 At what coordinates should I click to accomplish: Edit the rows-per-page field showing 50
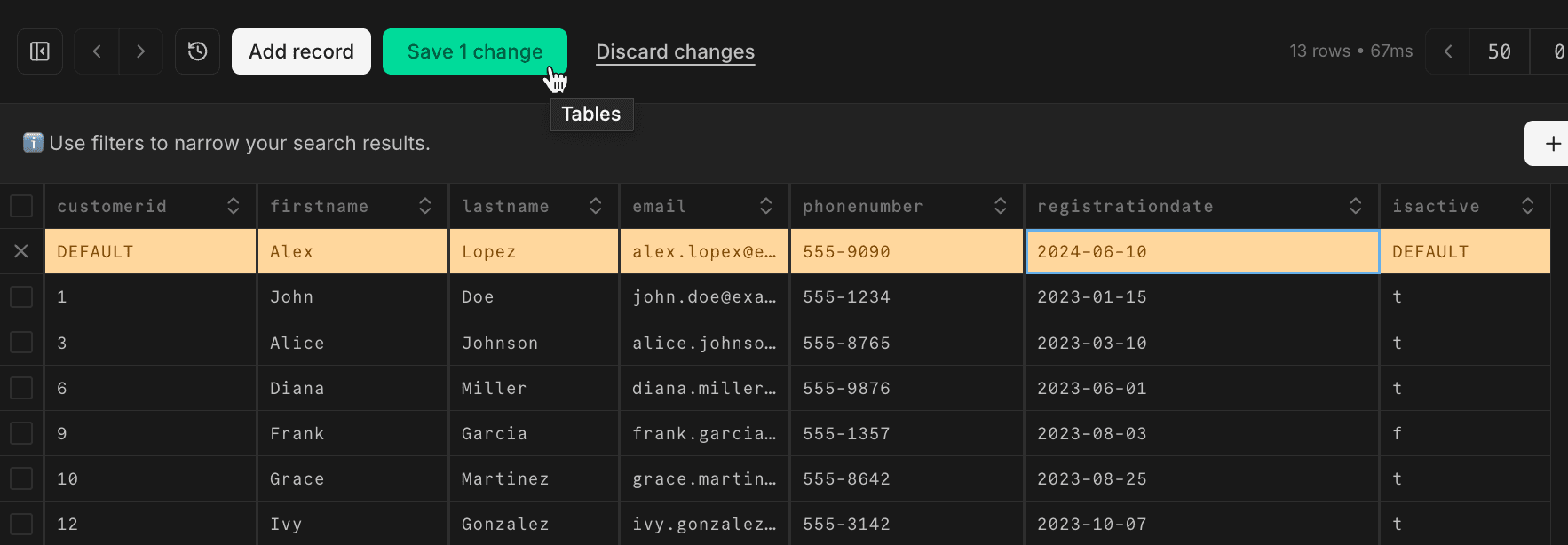(1499, 51)
